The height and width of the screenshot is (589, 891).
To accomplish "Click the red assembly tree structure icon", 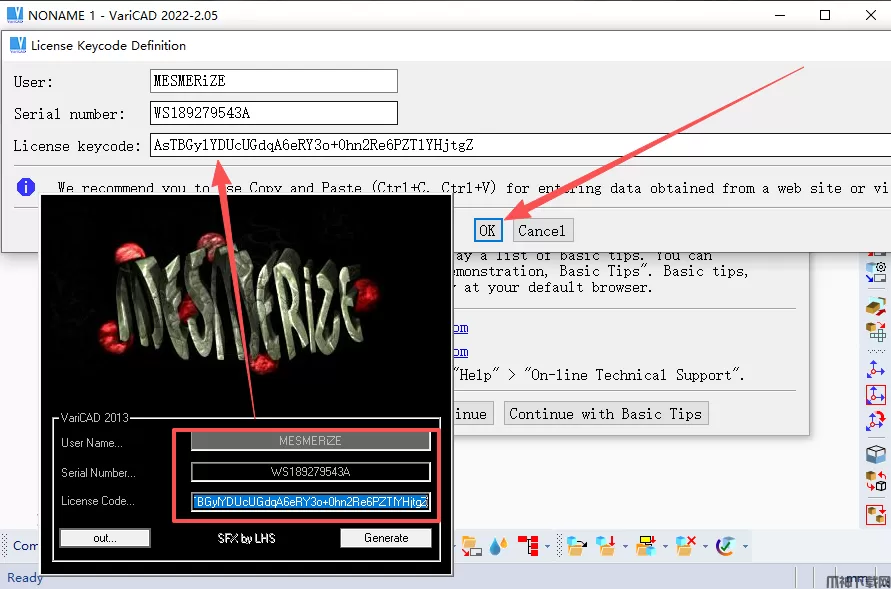I will tap(528, 546).
